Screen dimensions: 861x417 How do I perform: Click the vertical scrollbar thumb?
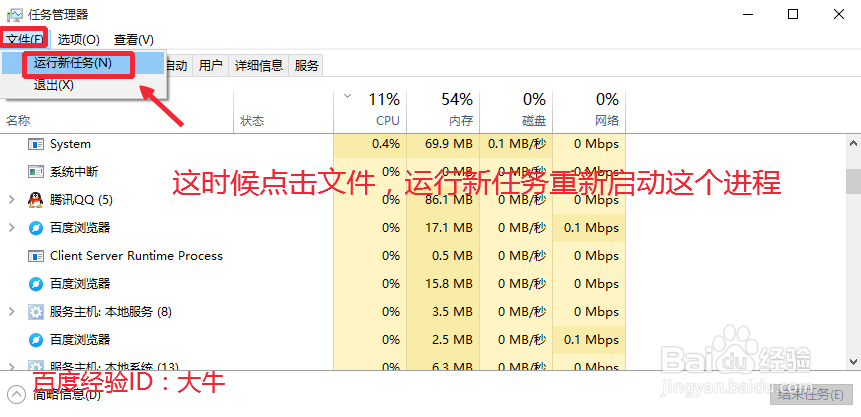click(x=853, y=181)
